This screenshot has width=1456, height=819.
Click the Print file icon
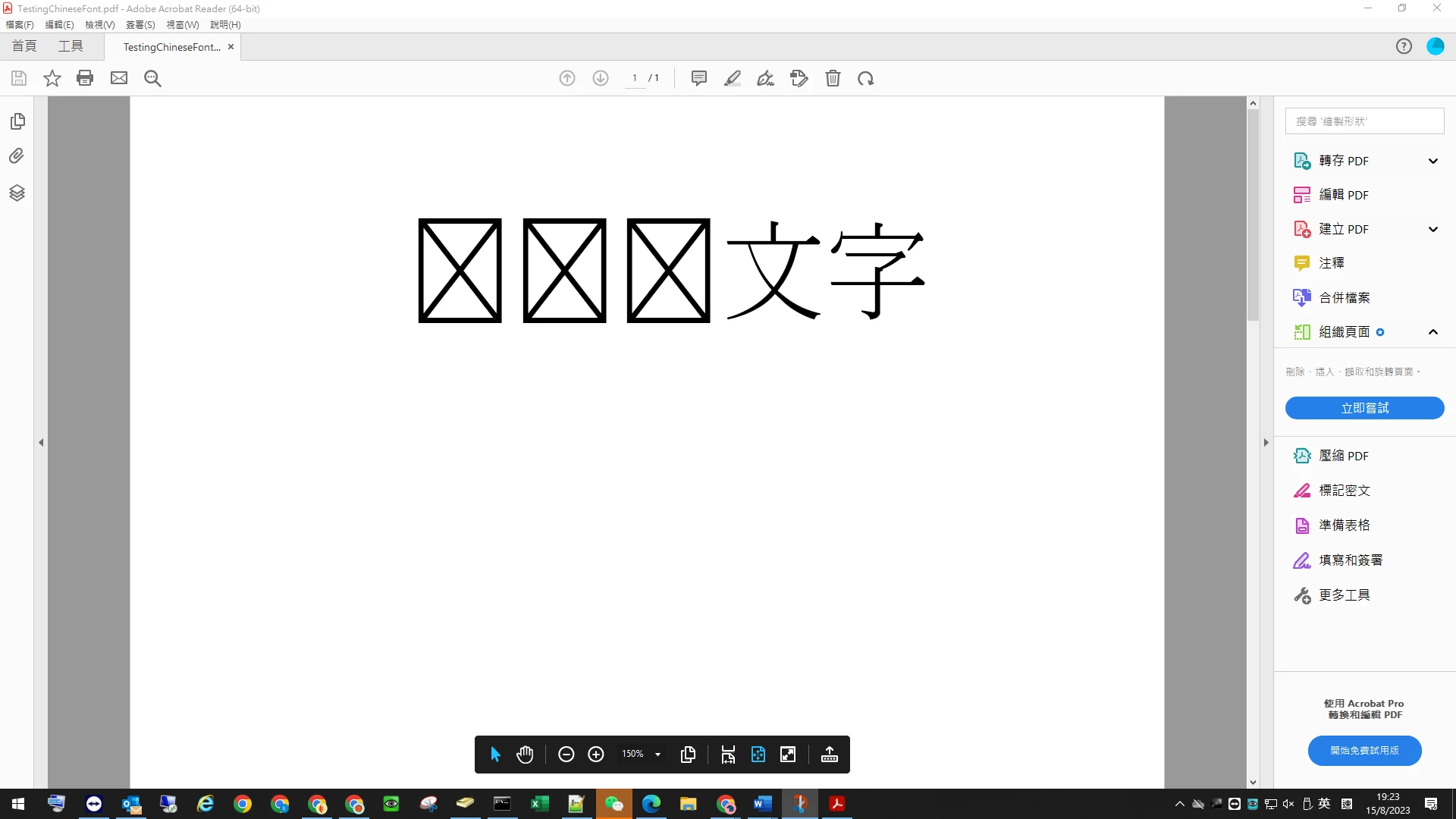click(x=85, y=78)
